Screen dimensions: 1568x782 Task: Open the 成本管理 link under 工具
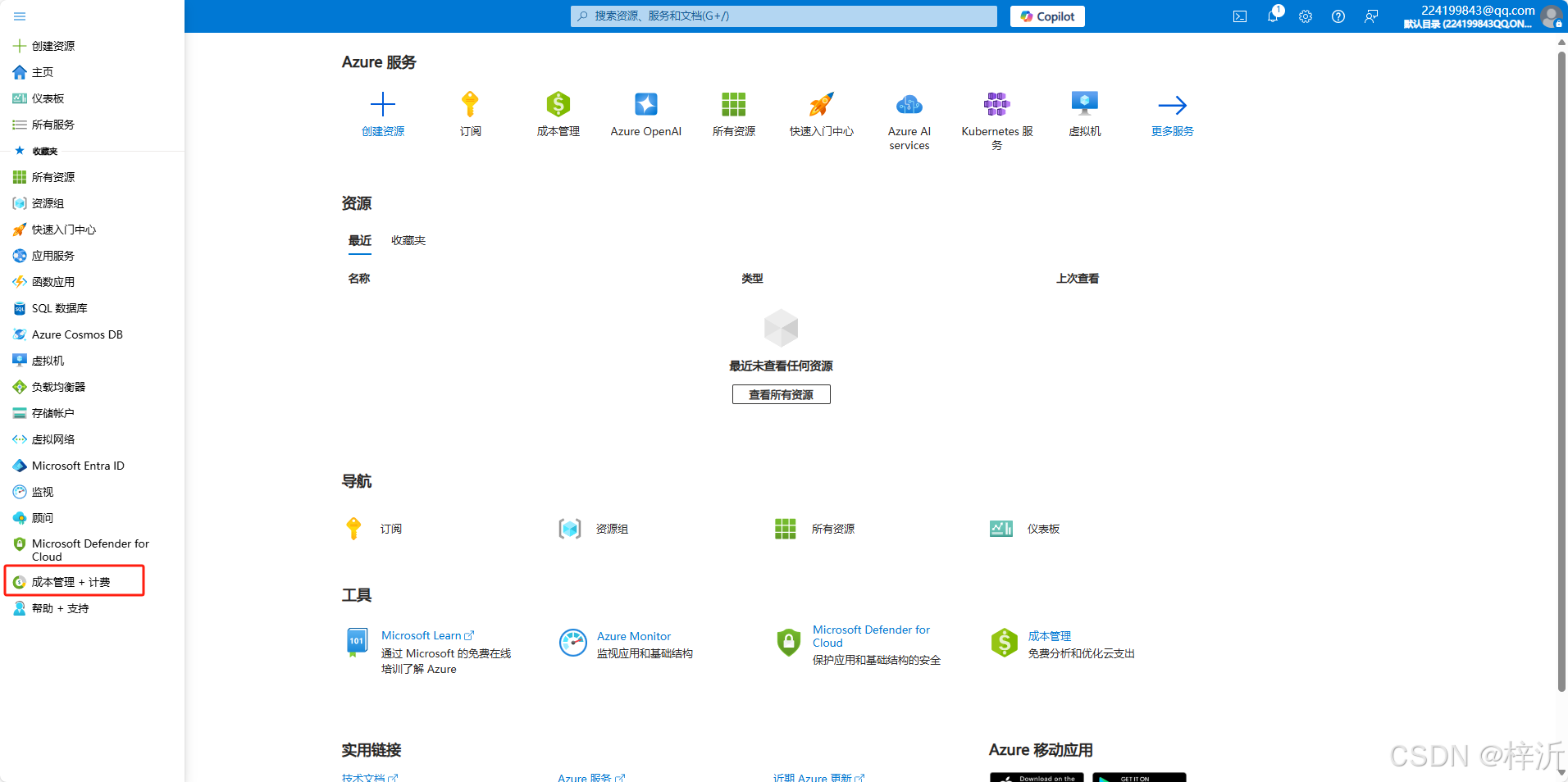click(x=1050, y=636)
